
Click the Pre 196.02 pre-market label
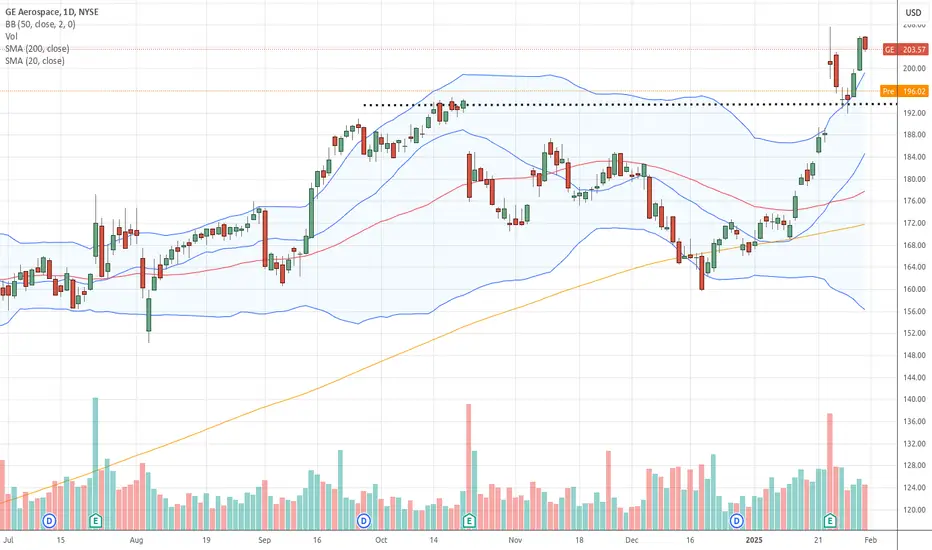[x=904, y=91]
